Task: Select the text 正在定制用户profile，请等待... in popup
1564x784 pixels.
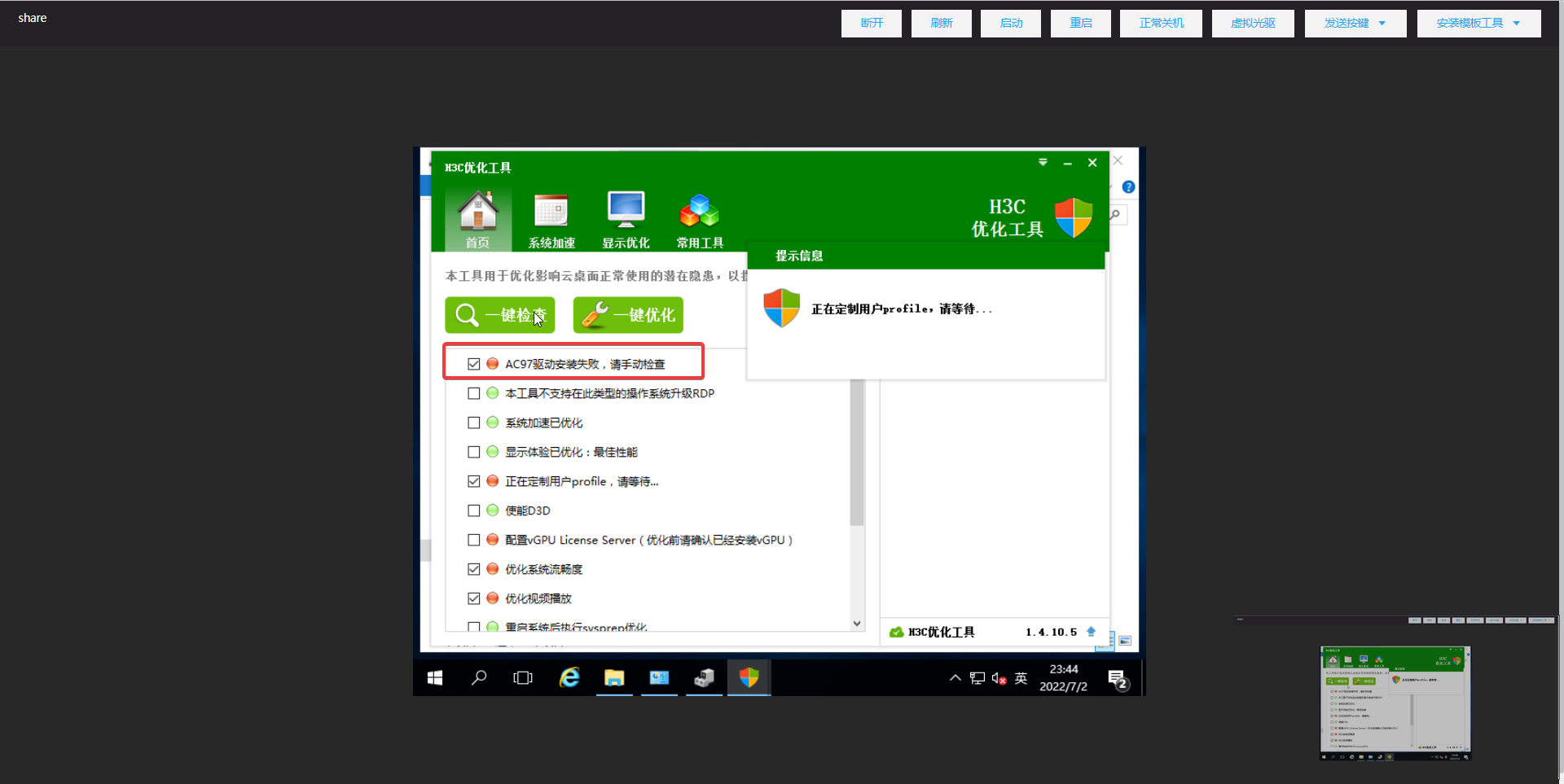Action: (902, 309)
